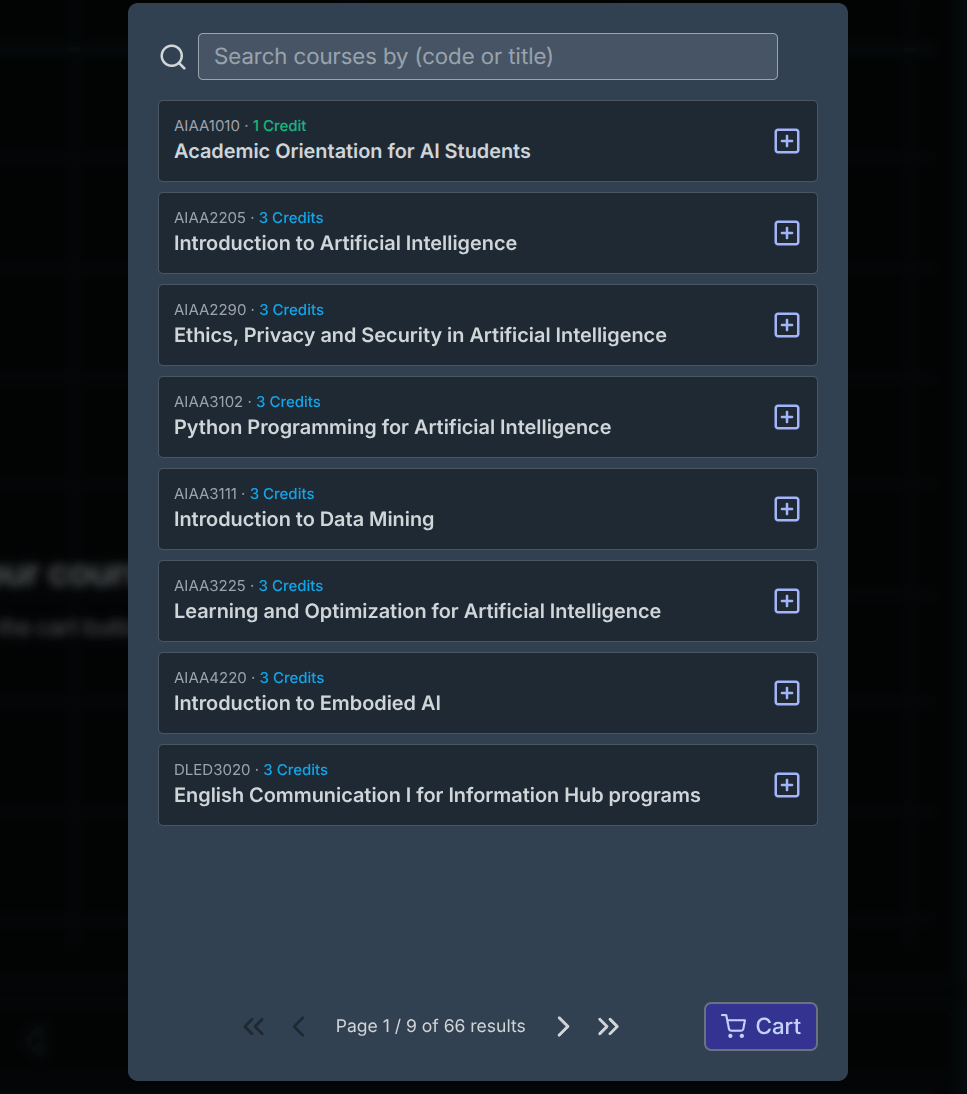Add Academic Orientation for AI Students course
The image size is (967, 1094).
tap(787, 141)
